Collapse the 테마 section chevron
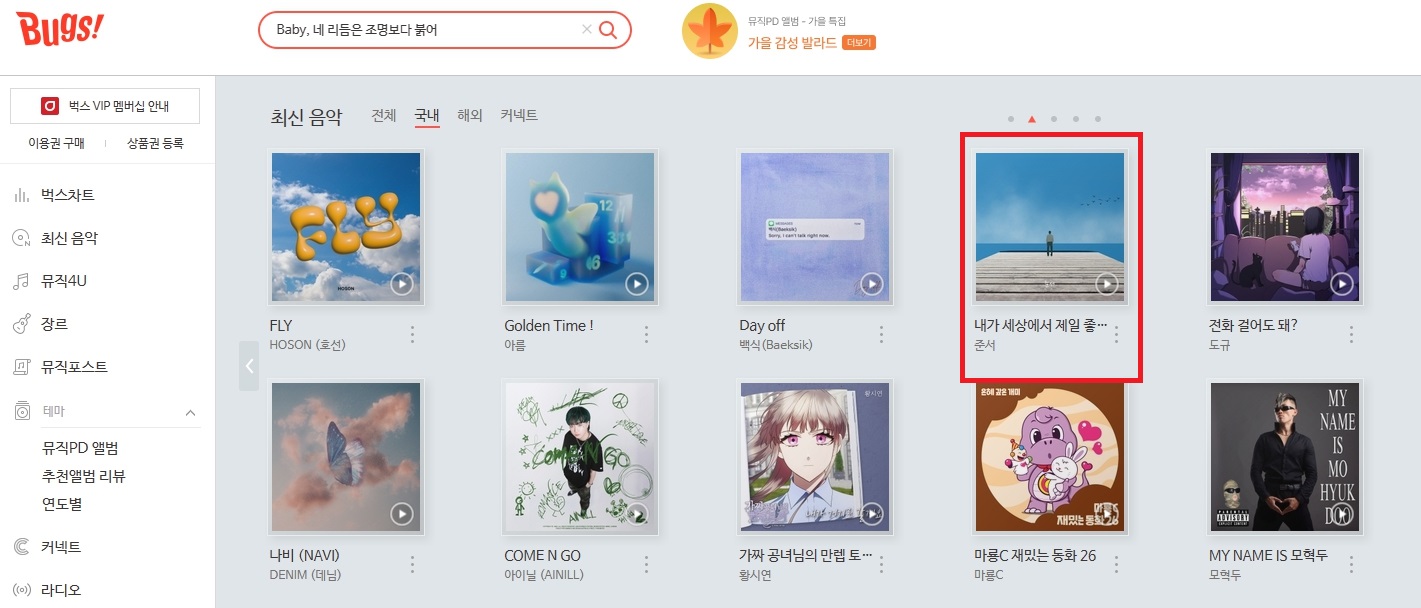The image size is (1421, 608). click(x=190, y=412)
